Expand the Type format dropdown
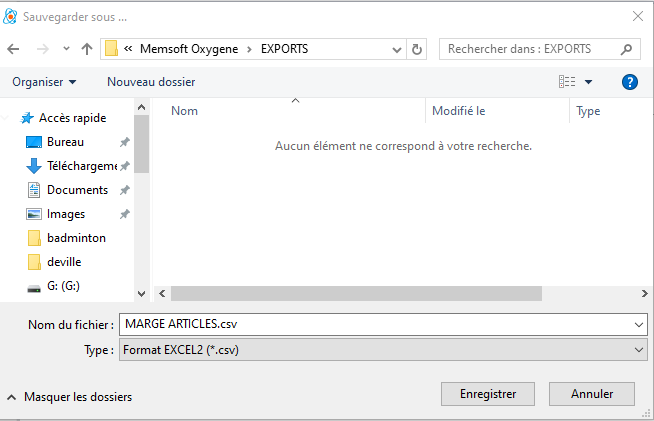654x421 pixels. pos(639,350)
